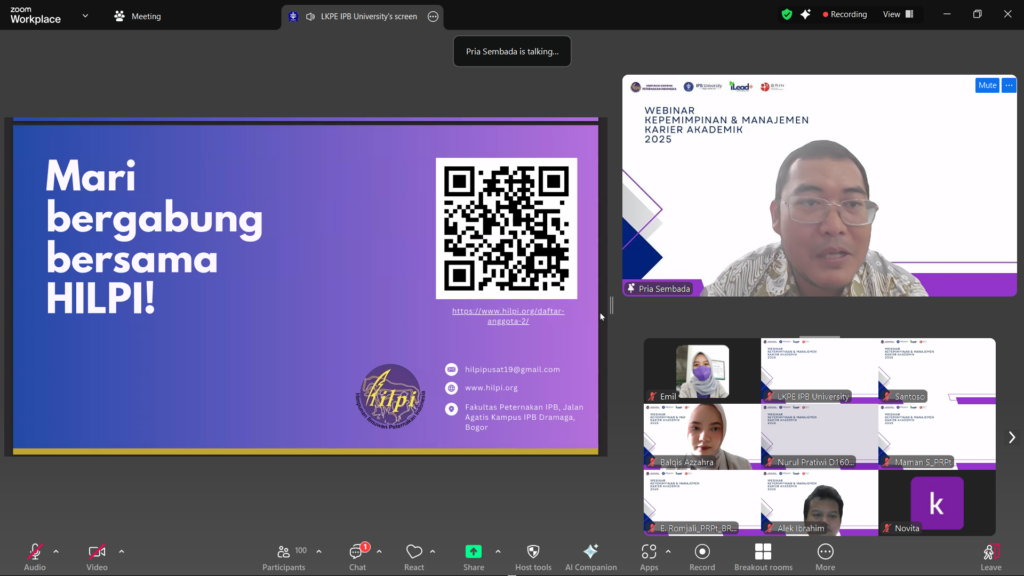Select the LKPE IPB University's screen tab
Screen dimensions: 1024x576
point(362,16)
